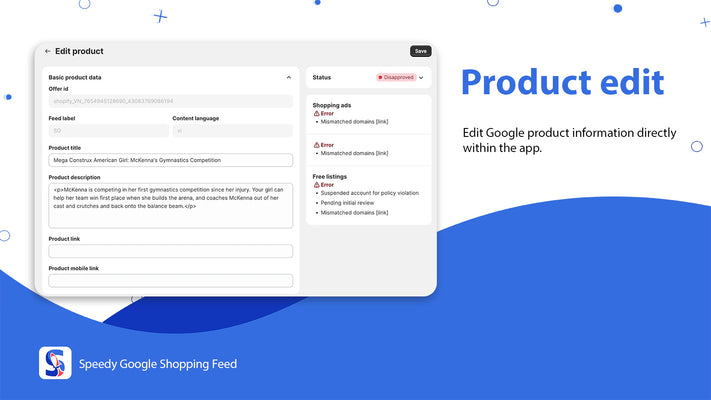Click the Feed label field

[x=108, y=131]
